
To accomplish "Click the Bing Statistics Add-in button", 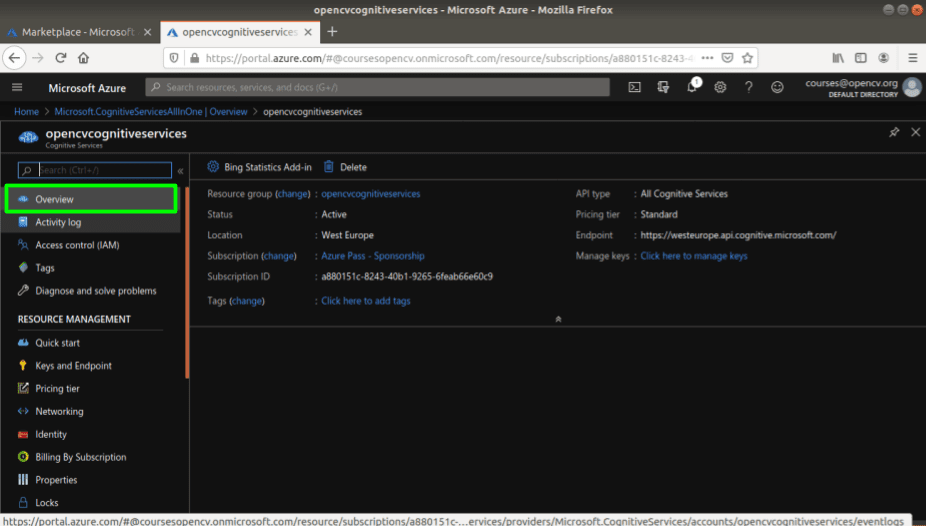I will [x=259, y=167].
